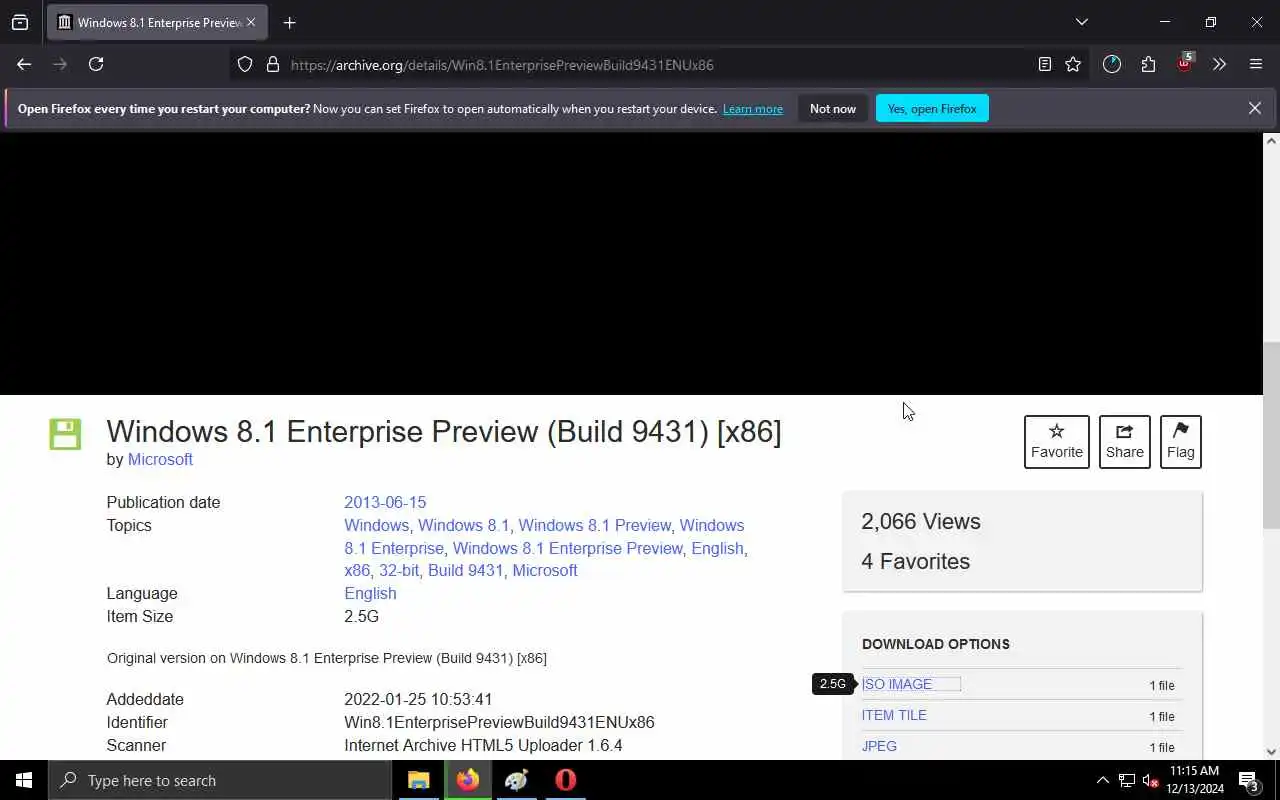Click the site security padlock icon

point(272,65)
